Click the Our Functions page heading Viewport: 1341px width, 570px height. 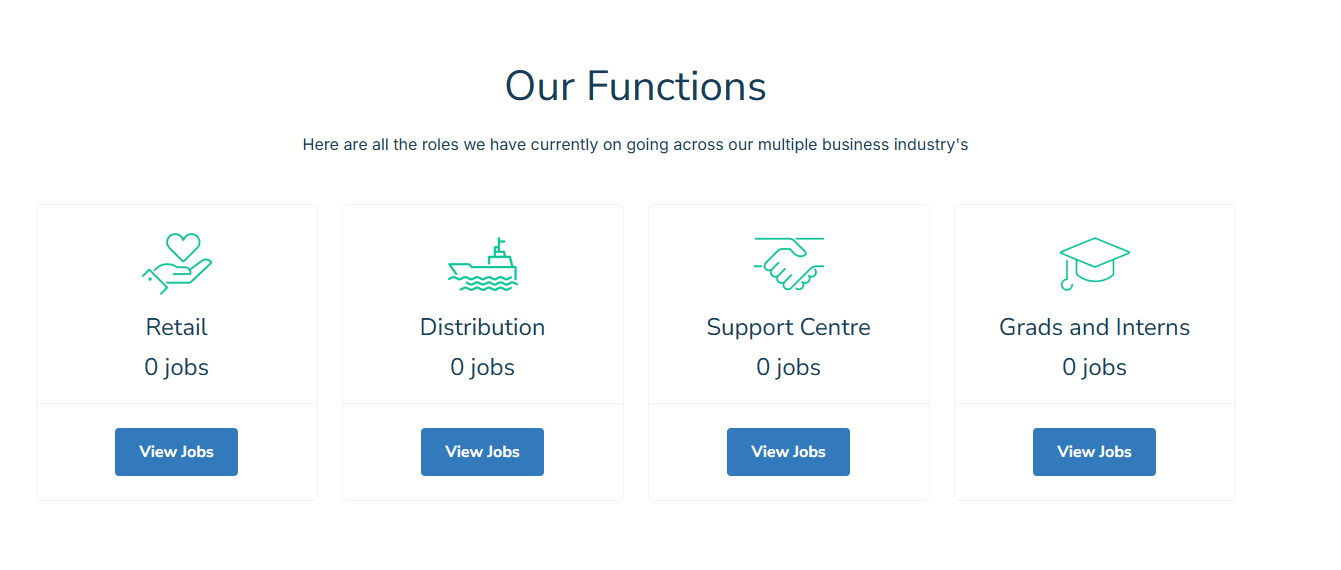(x=636, y=86)
